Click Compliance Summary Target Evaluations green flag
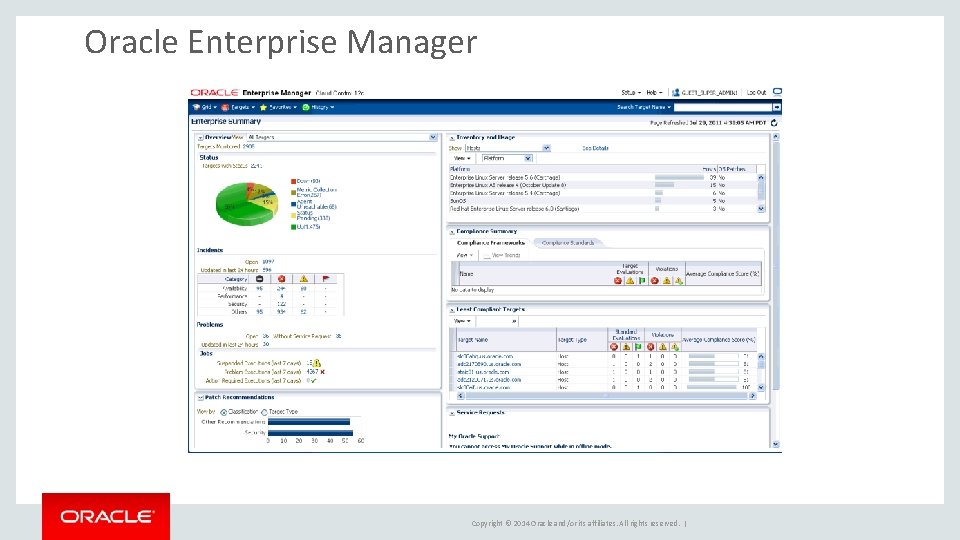The width and height of the screenshot is (960, 540). [x=642, y=281]
